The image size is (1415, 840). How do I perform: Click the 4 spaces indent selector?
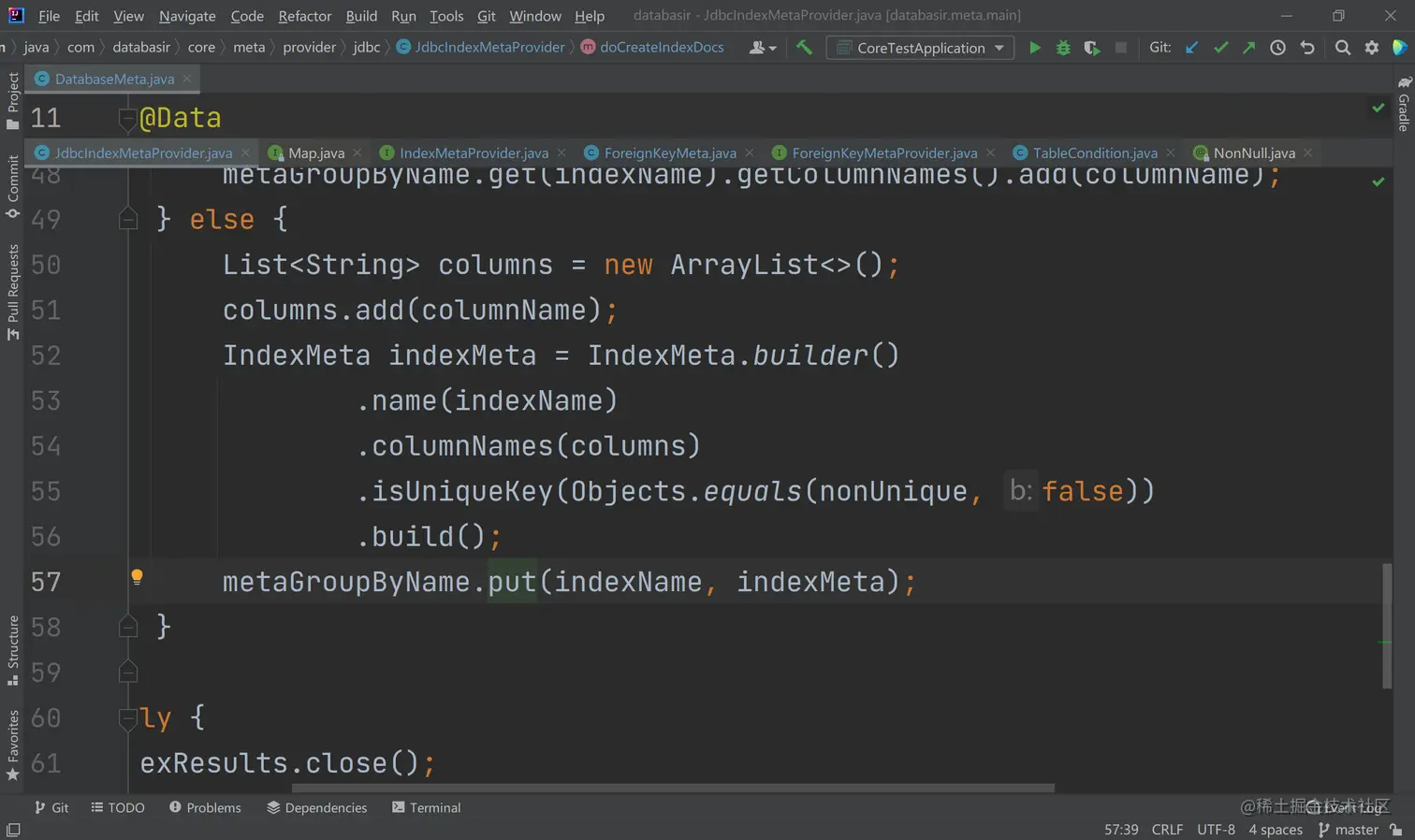1276,830
